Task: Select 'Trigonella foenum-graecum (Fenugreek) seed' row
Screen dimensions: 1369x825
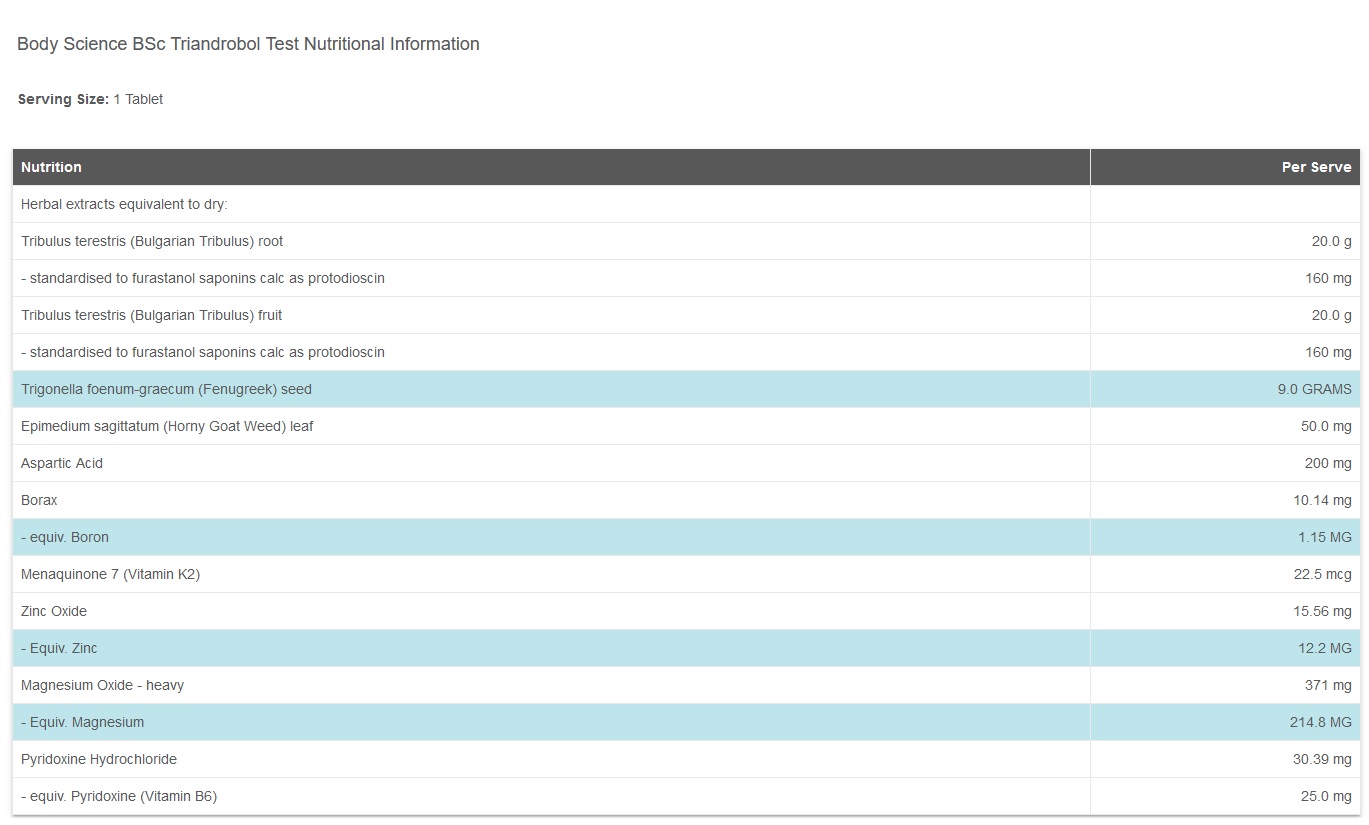Action: point(686,389)
